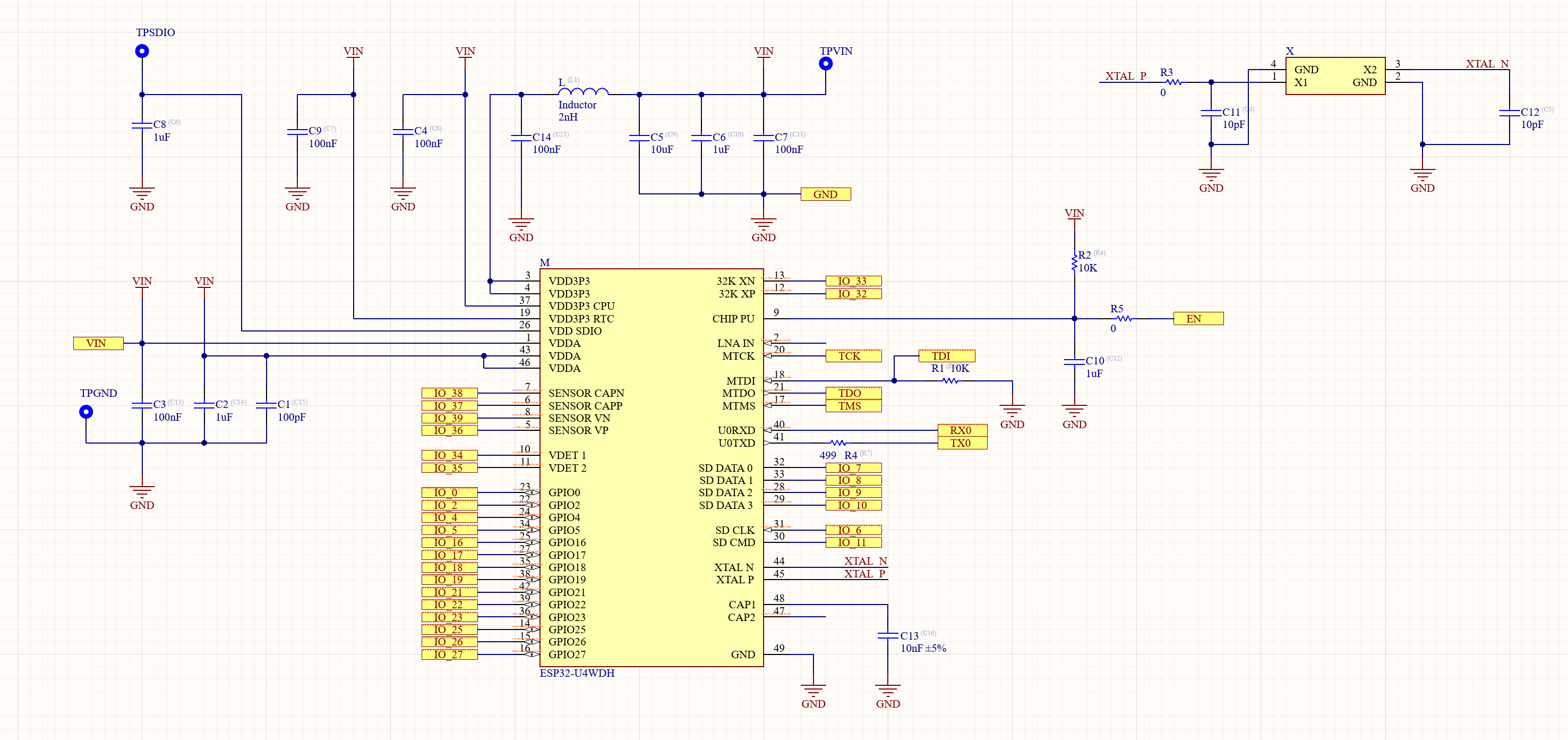Click the IO_0 port label
This screenshot has width=1568, height=740.
click(449, 492)
